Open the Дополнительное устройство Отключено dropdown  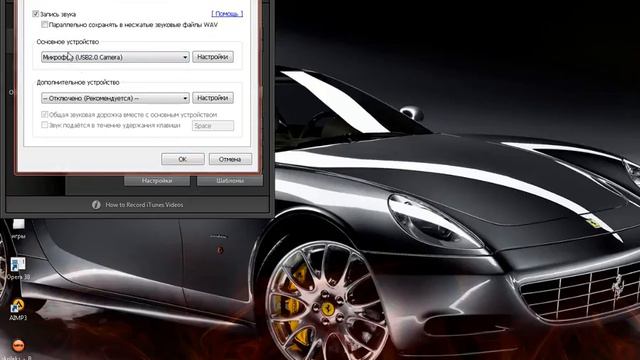click(x=115, y=98)
